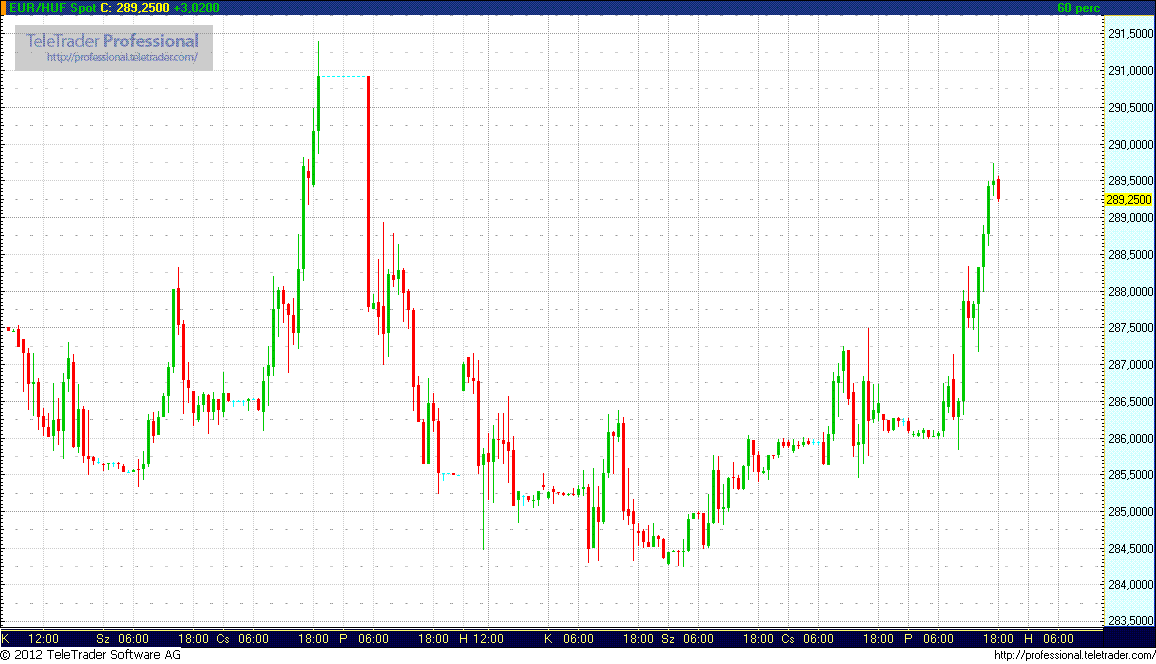Click the +3,0200 change value in header
Image resolution: width=1156 pixels, height=664 pixels.
coord(196,7)
